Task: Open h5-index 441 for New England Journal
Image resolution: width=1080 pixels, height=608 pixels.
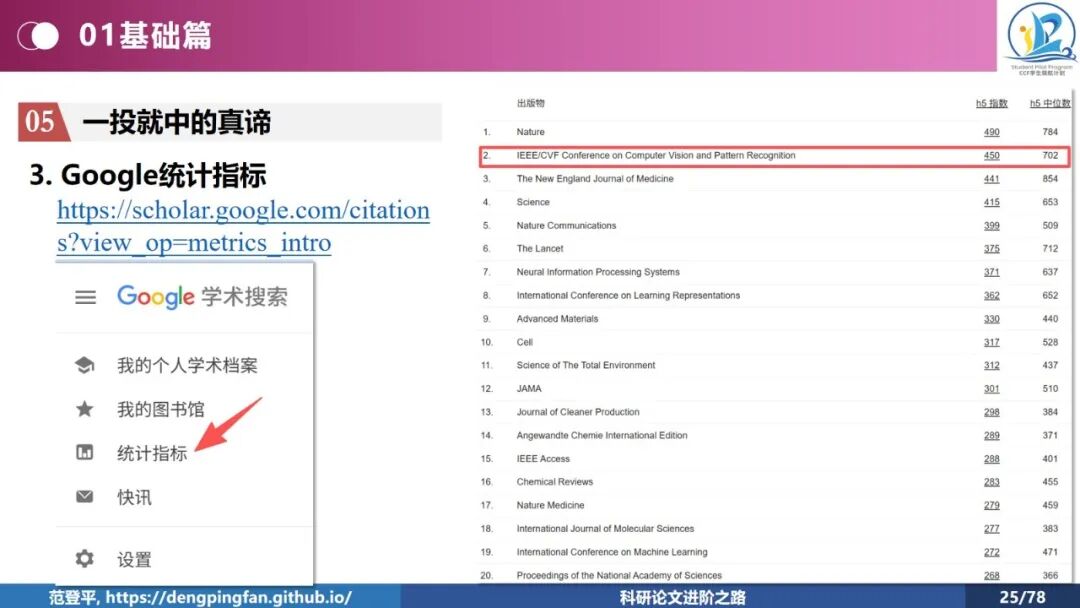Action: pyautogui.click(x=991, y=179)
